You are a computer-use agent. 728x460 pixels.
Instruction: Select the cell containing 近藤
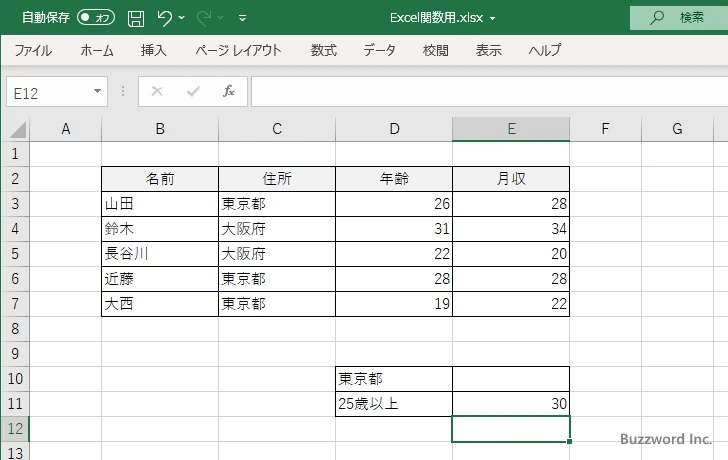pos(160,279)
